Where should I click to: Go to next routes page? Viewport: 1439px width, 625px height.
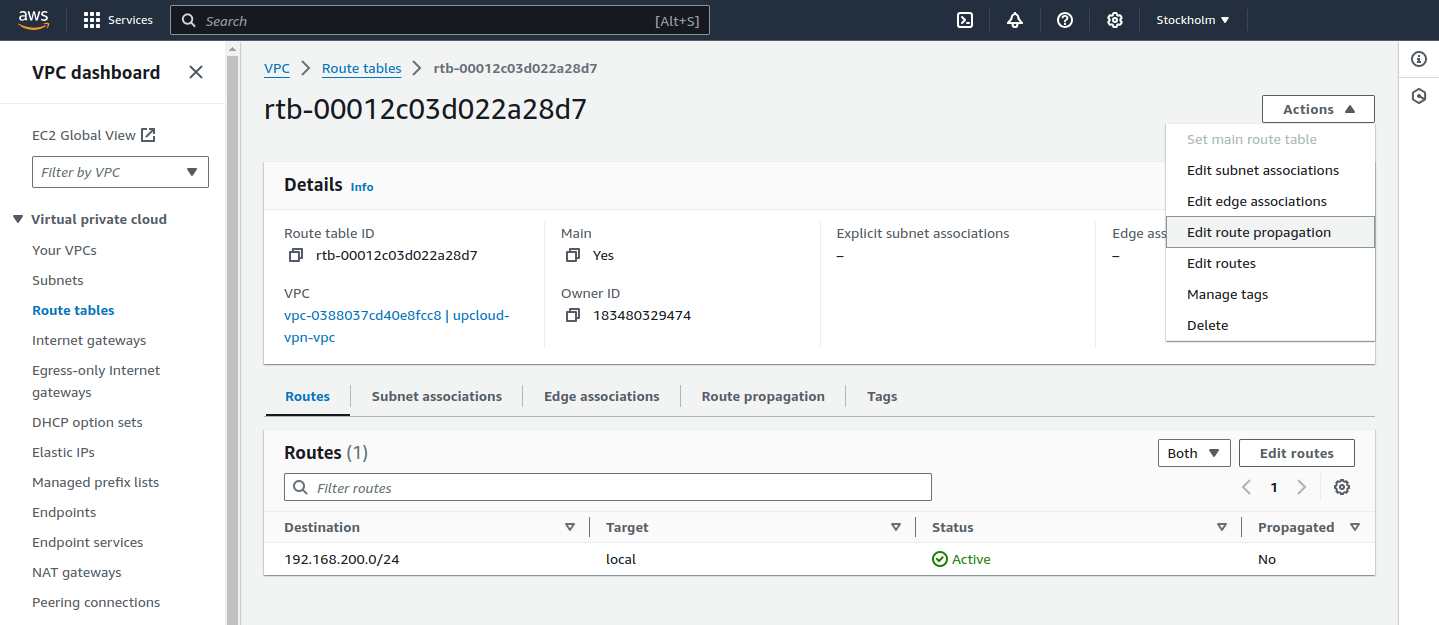pos(1301,487)
